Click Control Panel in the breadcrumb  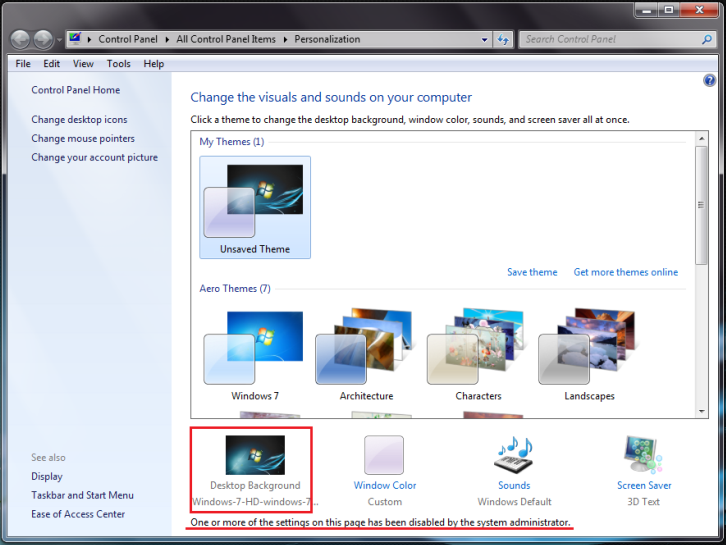click(128, 39)
